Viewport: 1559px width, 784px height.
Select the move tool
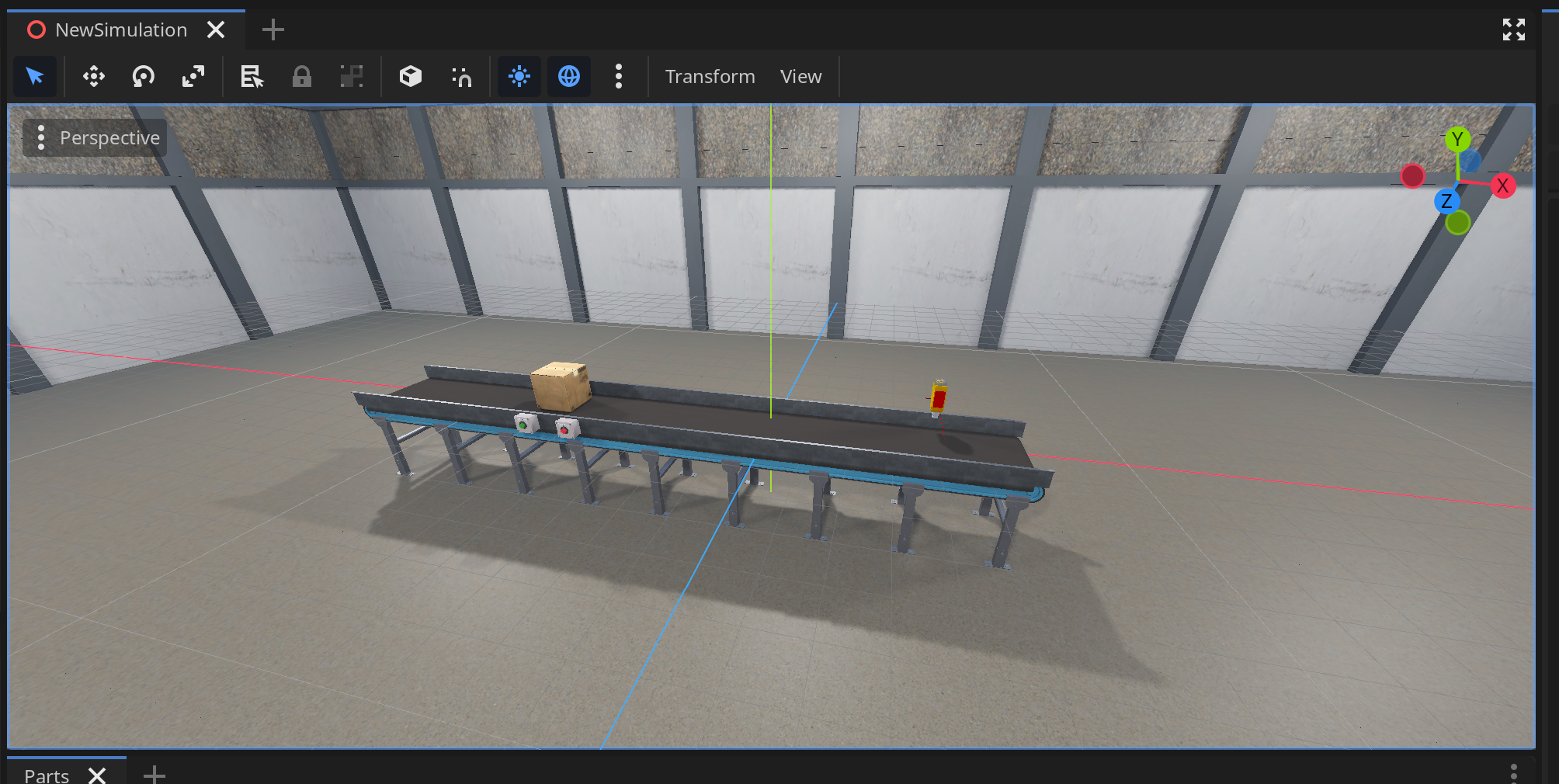pyautogui.click(x=93, y=76)
